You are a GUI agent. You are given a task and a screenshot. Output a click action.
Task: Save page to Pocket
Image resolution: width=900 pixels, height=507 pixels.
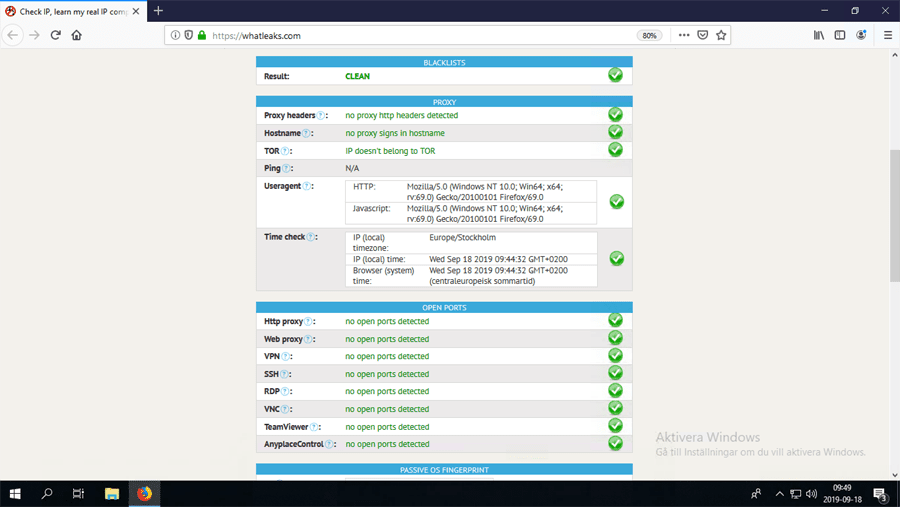click(x=703, y=35)
